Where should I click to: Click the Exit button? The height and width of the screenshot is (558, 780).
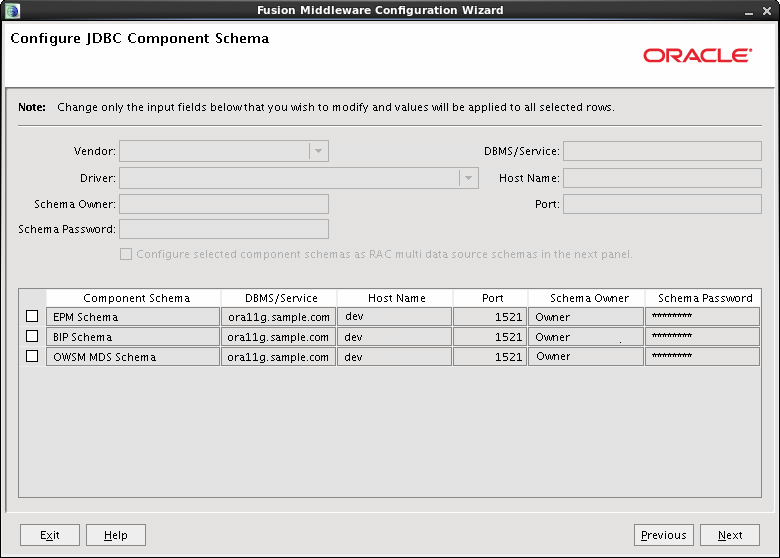pyautogui.click(x=50, y=535)
